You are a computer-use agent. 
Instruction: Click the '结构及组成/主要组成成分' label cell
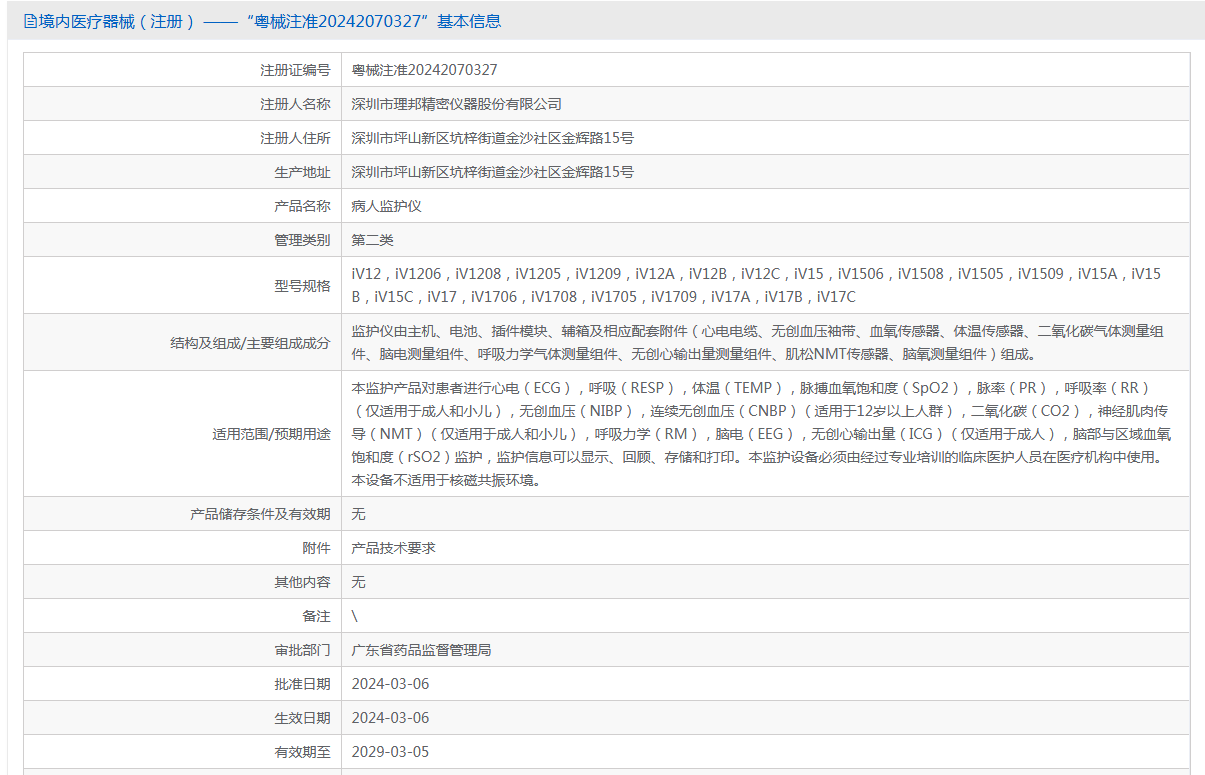183,342
